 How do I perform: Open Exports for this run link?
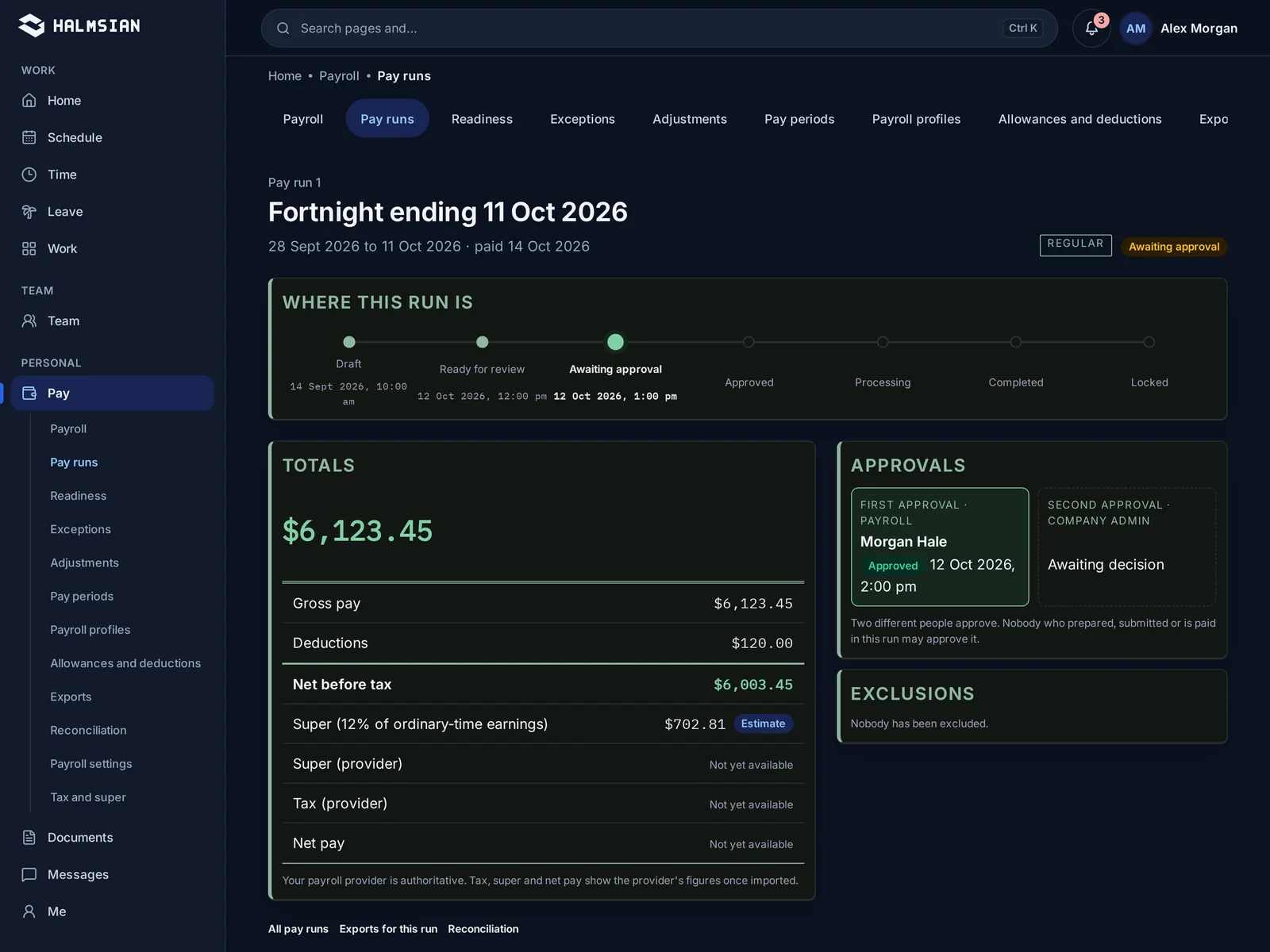(x=388, y=929)
